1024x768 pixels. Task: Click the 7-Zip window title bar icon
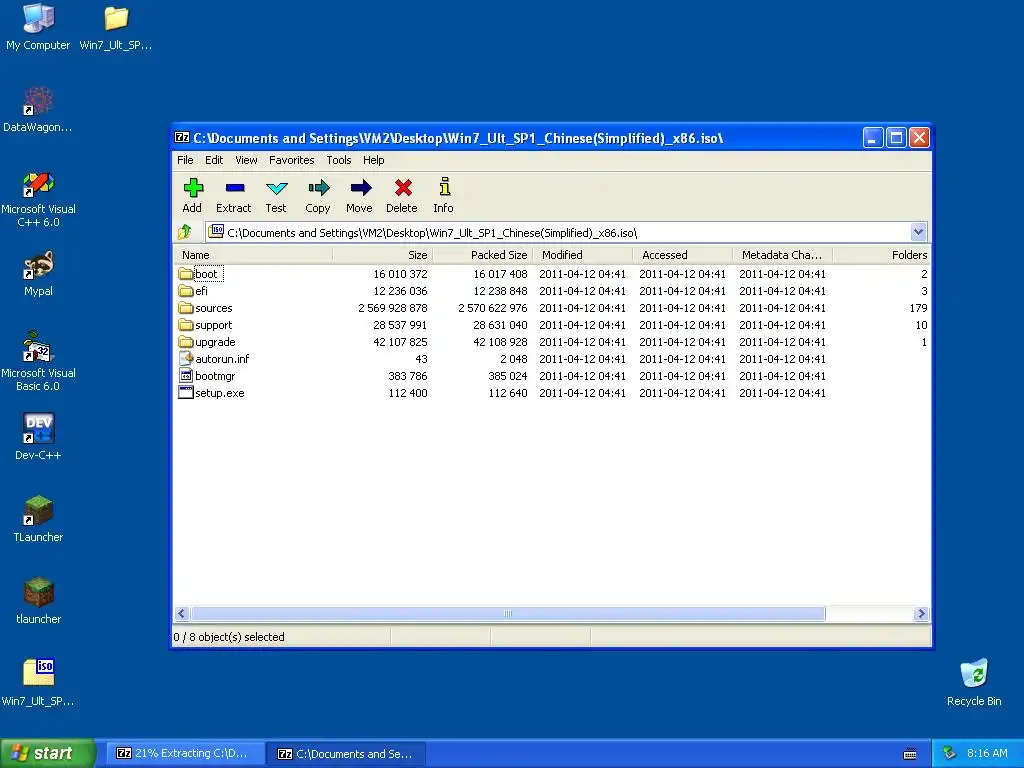(182, 138)
